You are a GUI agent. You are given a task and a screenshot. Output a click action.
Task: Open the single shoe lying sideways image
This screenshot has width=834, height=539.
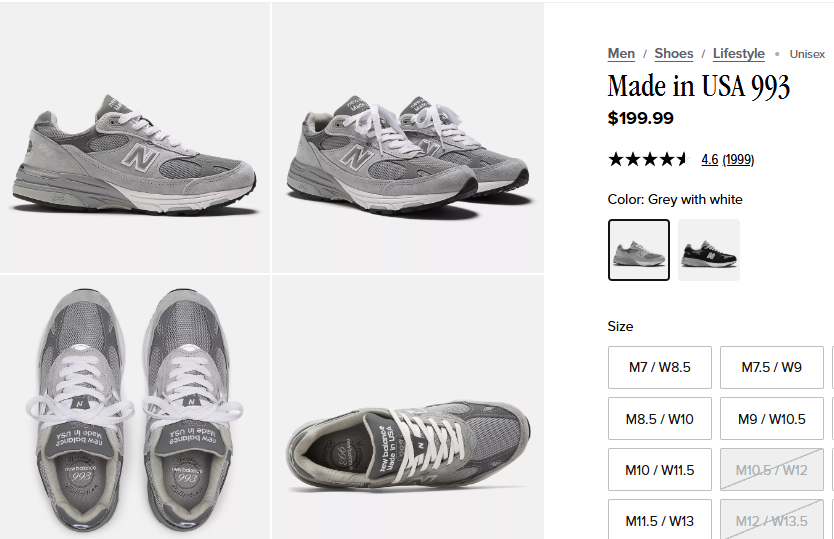(408, 407)
